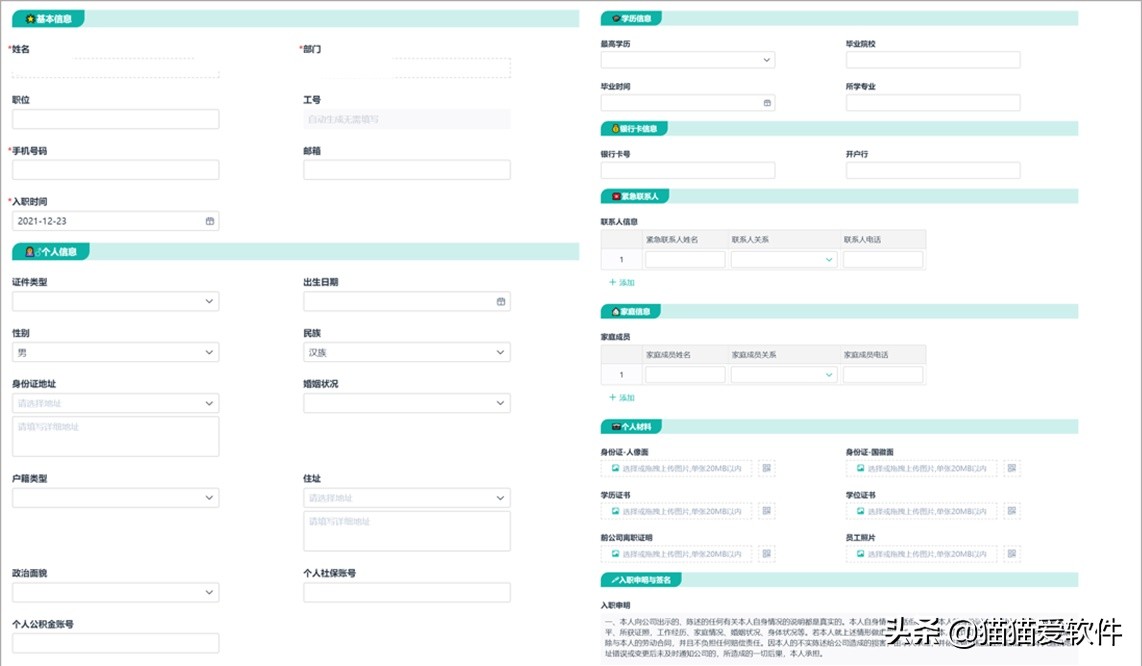Click 紧急联系人姓名 cell in row 1

pyautogui.click(x=685, y=259)
